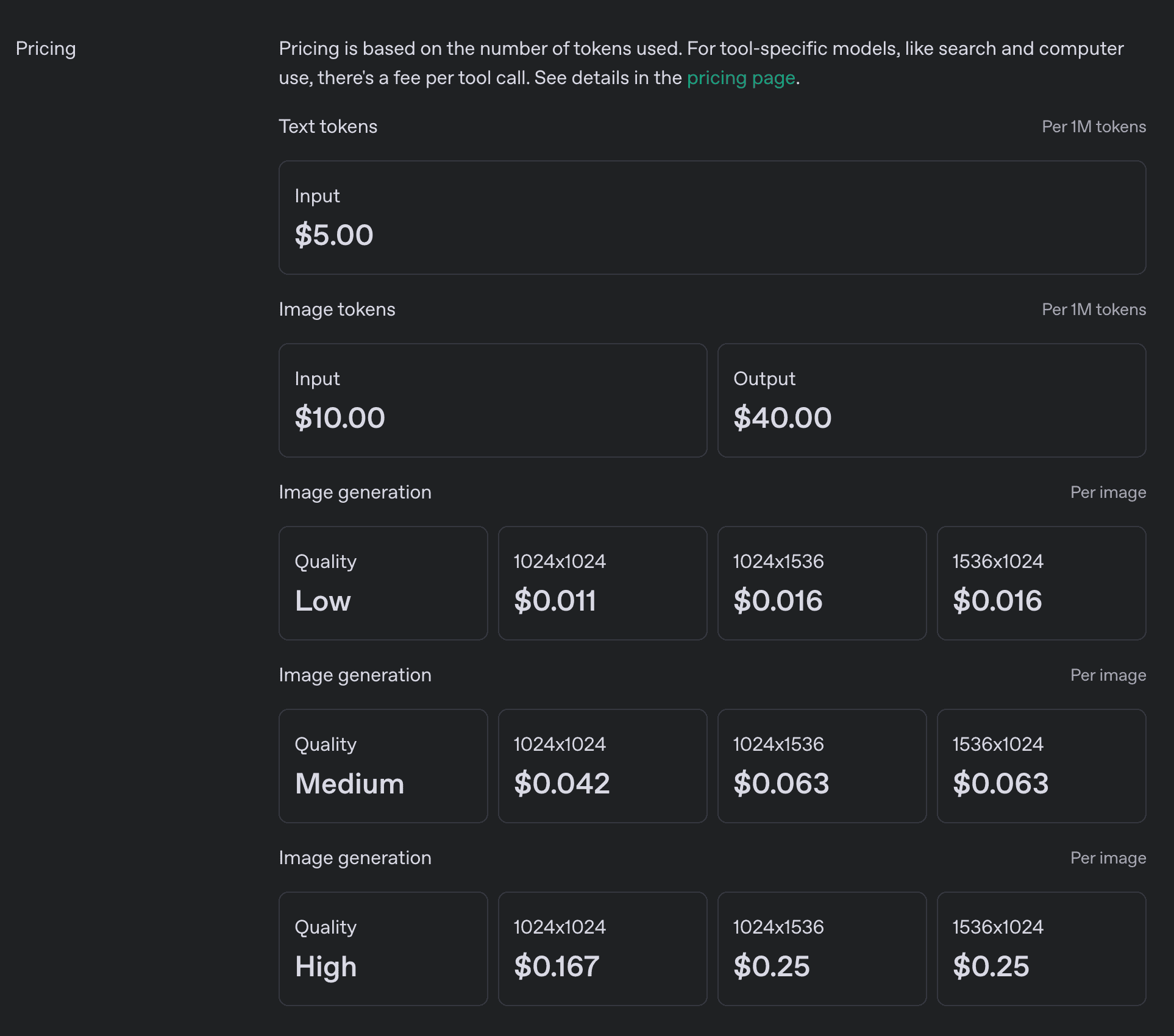Click the Image tokens heading
The height and width of the screenshot is (1036, 1174).
[x=336, y=310]
